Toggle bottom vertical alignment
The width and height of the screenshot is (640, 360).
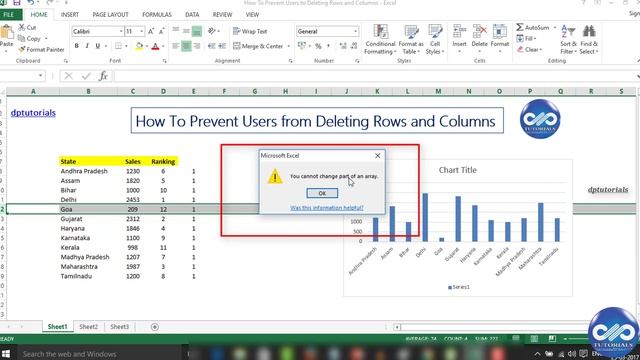pos(197,31)
